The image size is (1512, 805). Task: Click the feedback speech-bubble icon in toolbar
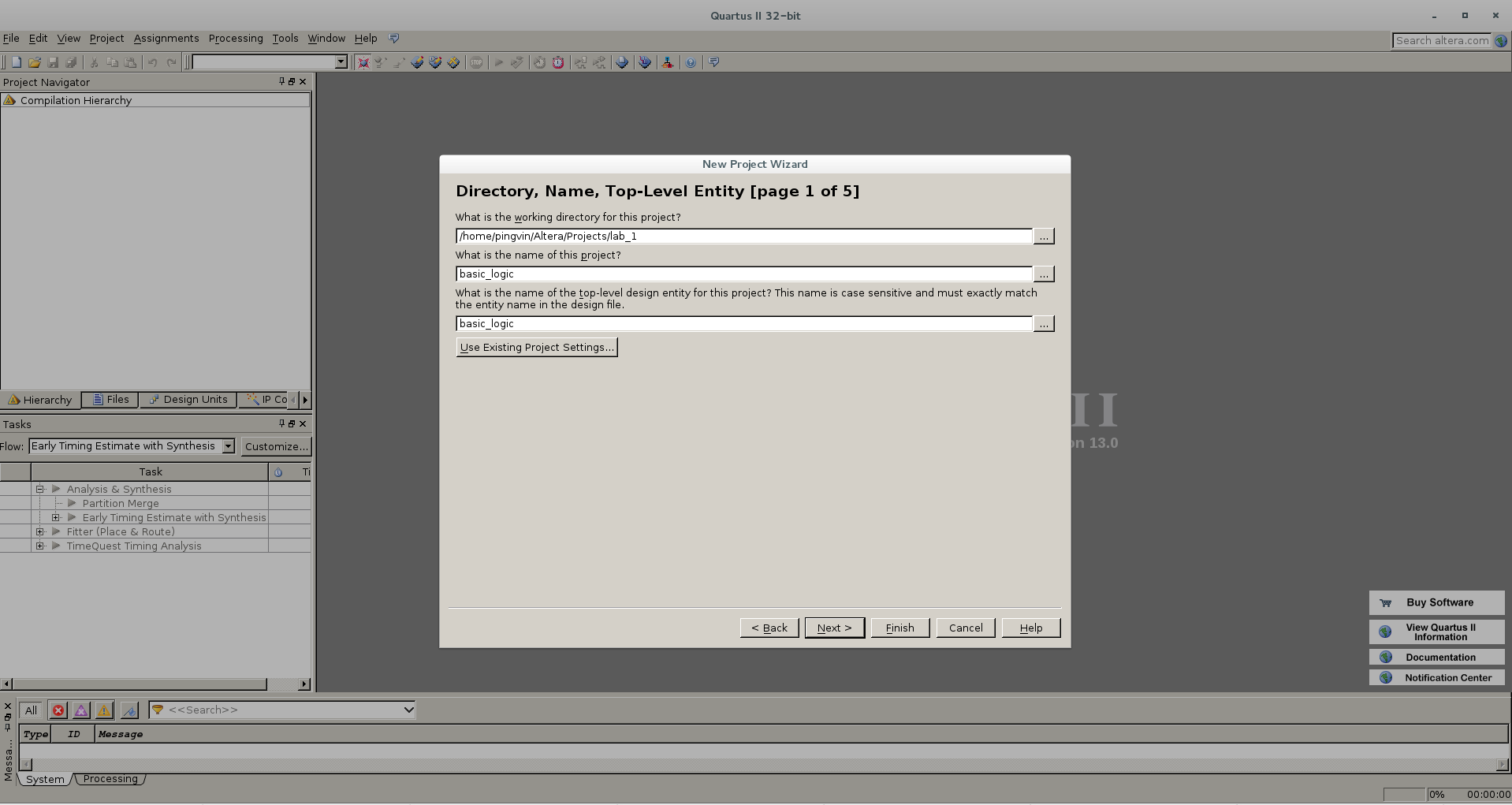tap(713, 62)
